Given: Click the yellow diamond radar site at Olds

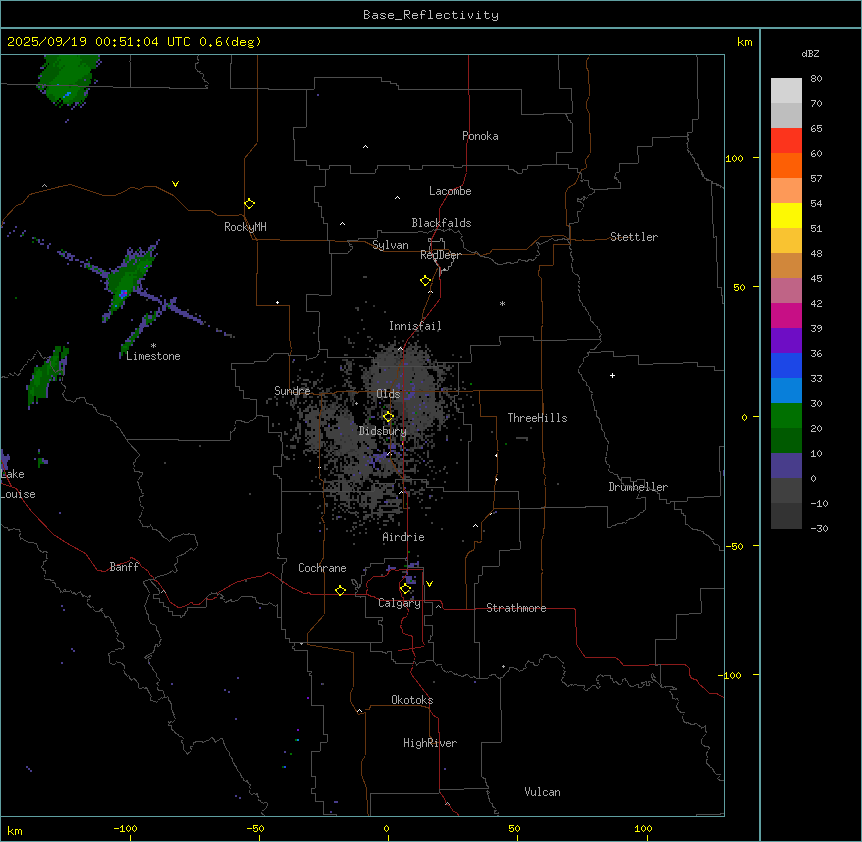Looking at the screenshot, I should point(389,416).
